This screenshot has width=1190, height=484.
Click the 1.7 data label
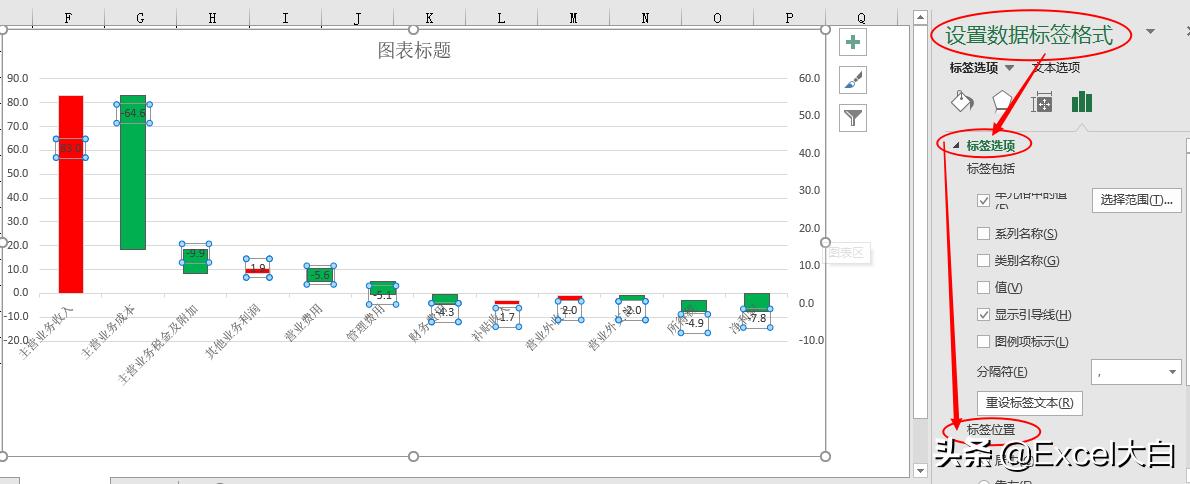(x=507, y=317)
